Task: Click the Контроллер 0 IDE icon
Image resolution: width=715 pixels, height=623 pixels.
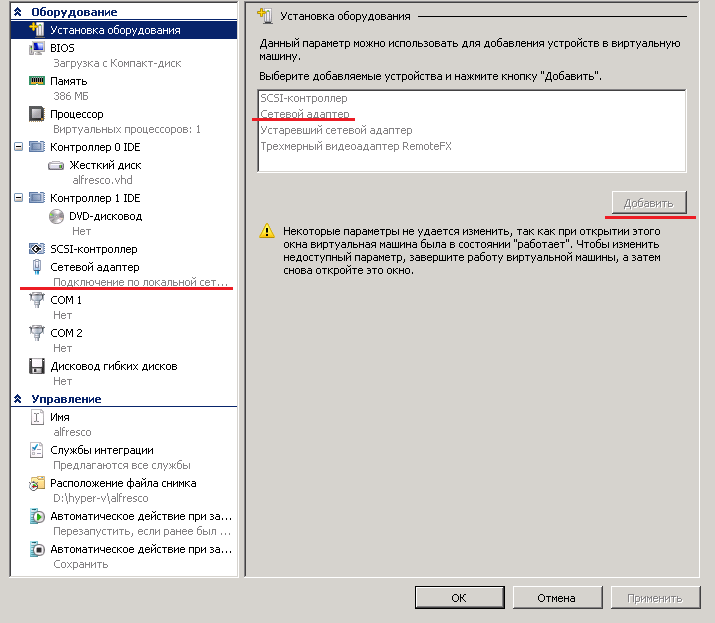Action: pyautogui.click(x=36, y=147)
